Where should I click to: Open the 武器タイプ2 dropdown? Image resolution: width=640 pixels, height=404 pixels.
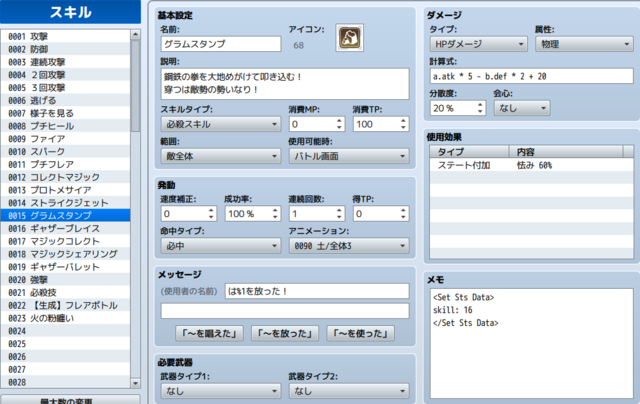[349, 391]
